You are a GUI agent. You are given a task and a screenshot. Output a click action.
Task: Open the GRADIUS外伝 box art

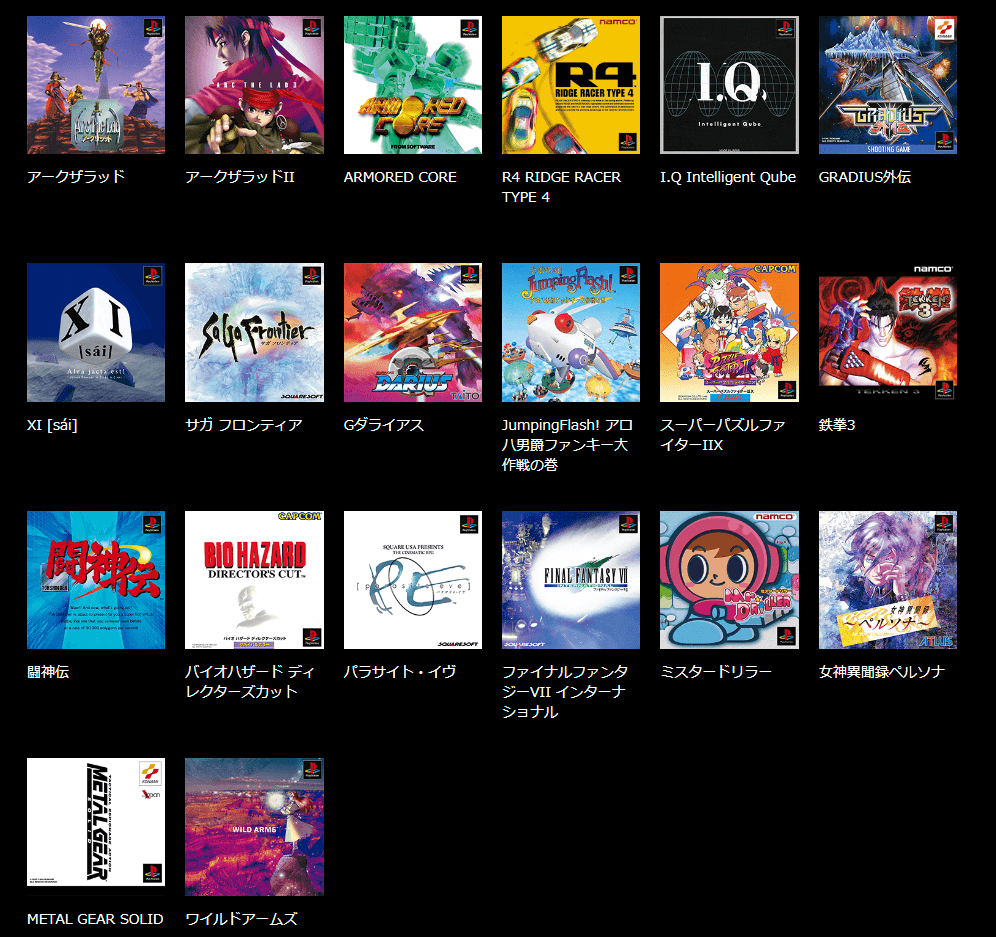(x=886, y=84)
